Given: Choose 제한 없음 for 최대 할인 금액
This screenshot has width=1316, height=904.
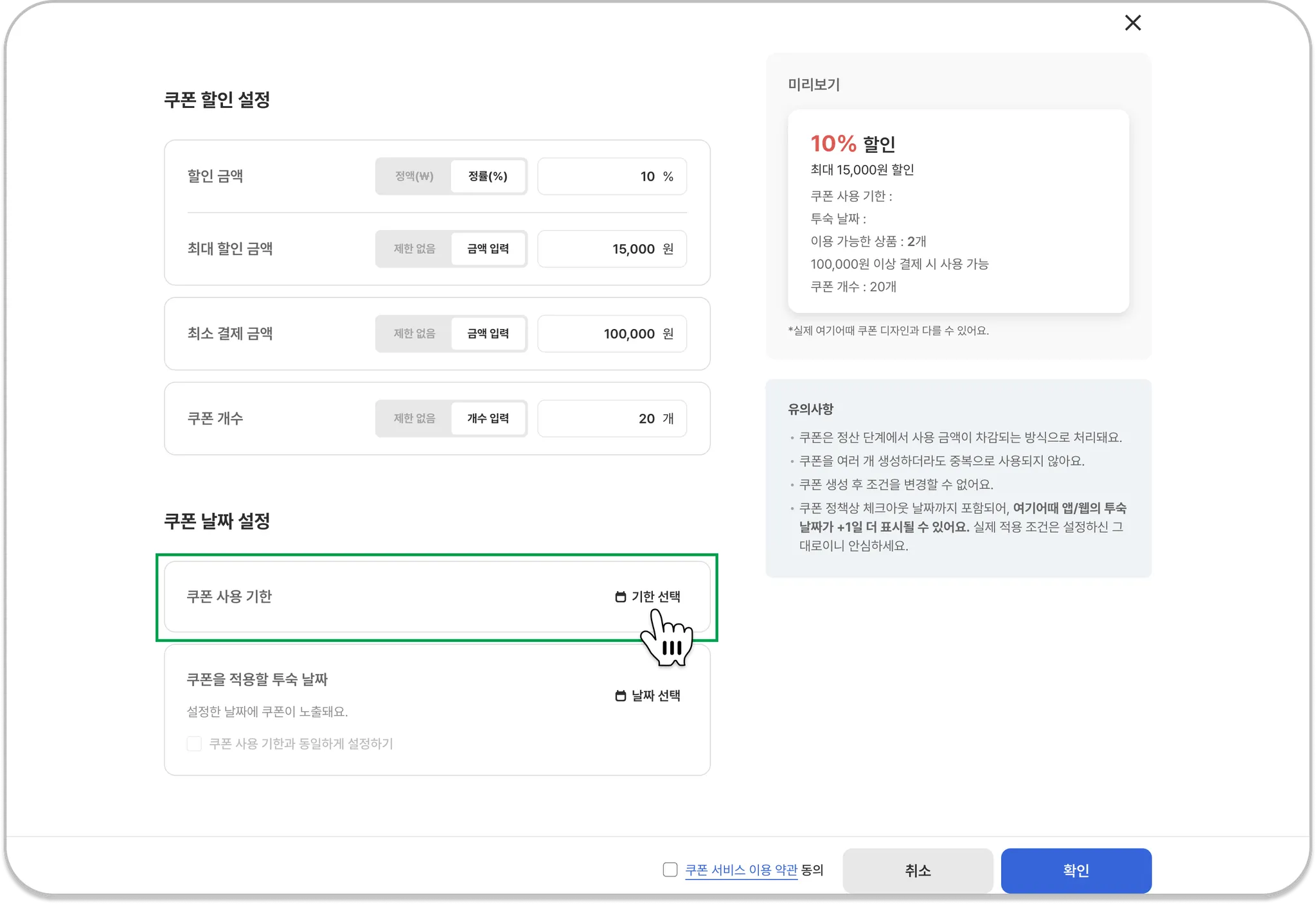Looking at the screenshot, I should click(x=414, y=249).
